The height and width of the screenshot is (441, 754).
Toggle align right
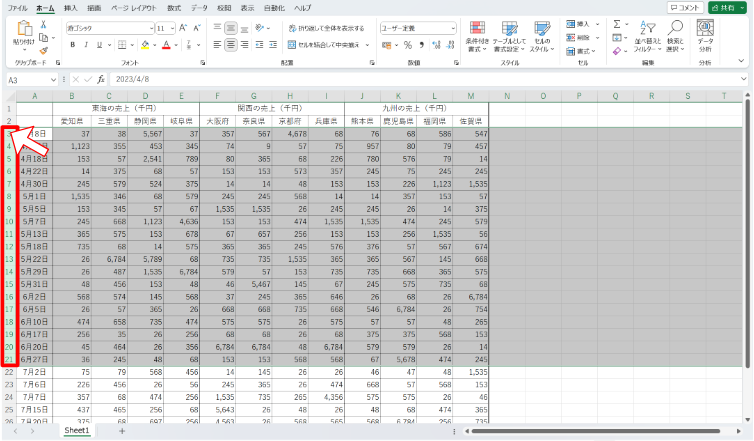(x=244, y=45)
